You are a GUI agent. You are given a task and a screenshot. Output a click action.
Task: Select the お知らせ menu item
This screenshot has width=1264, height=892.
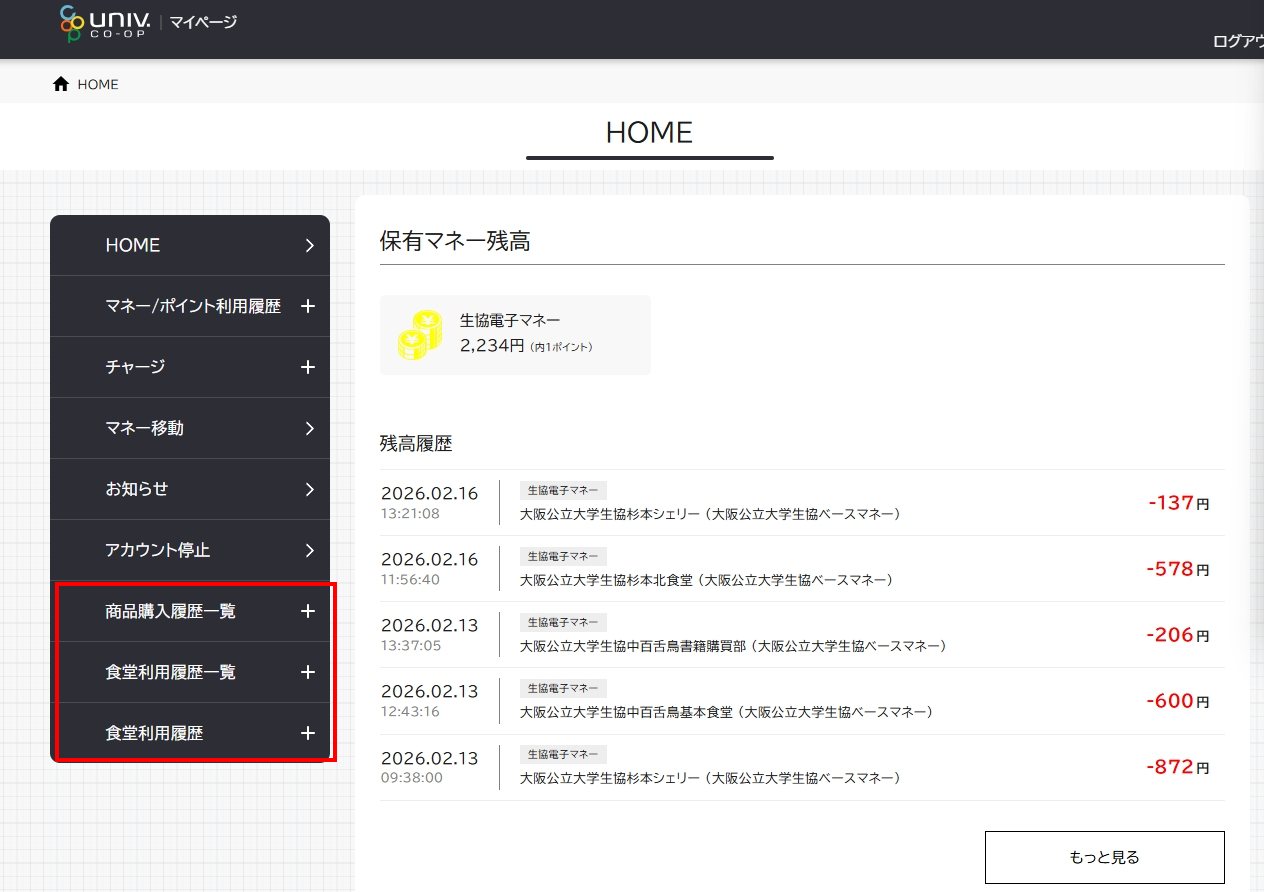[x=137, y=489]
